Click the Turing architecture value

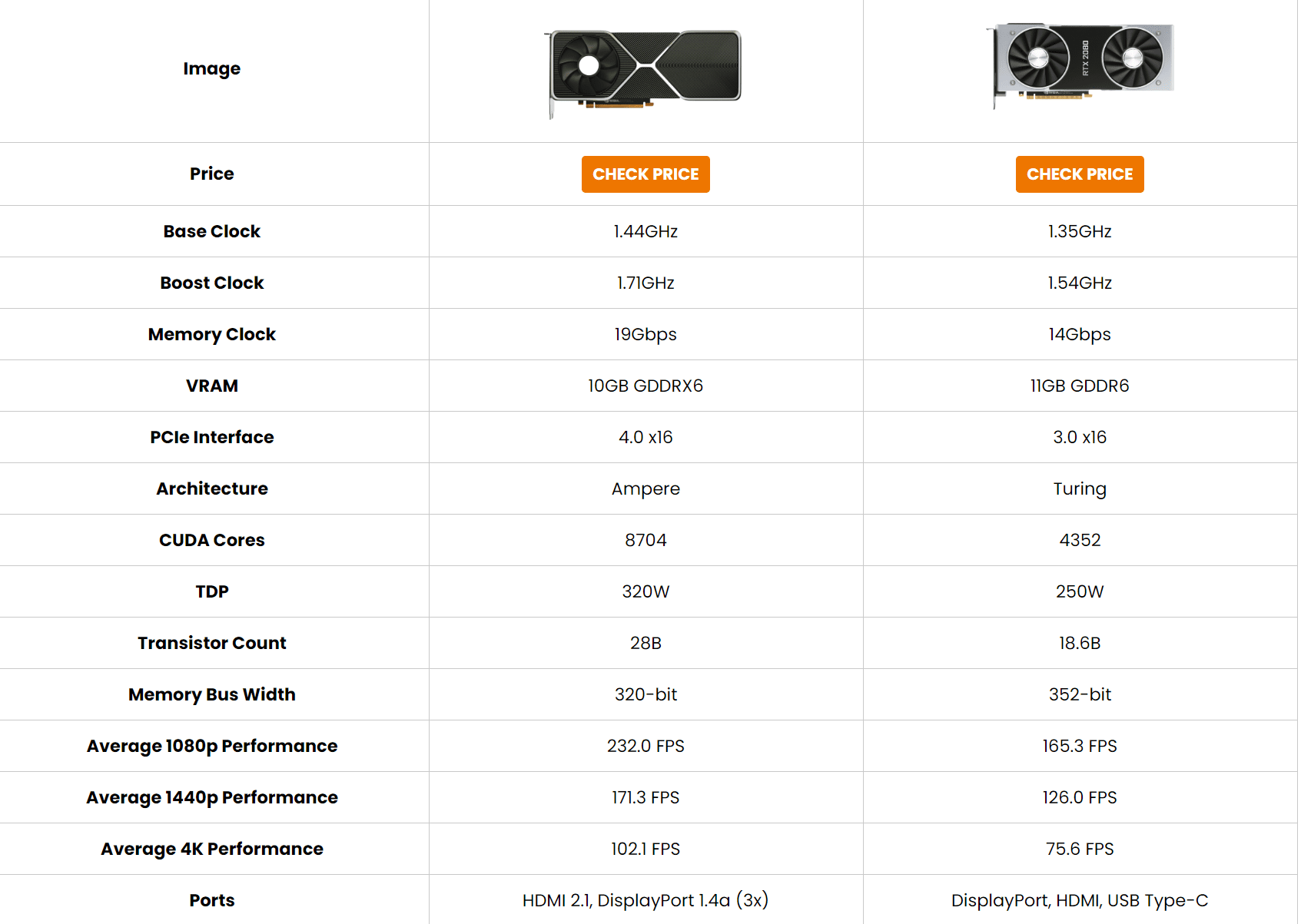click(1080, 488)
